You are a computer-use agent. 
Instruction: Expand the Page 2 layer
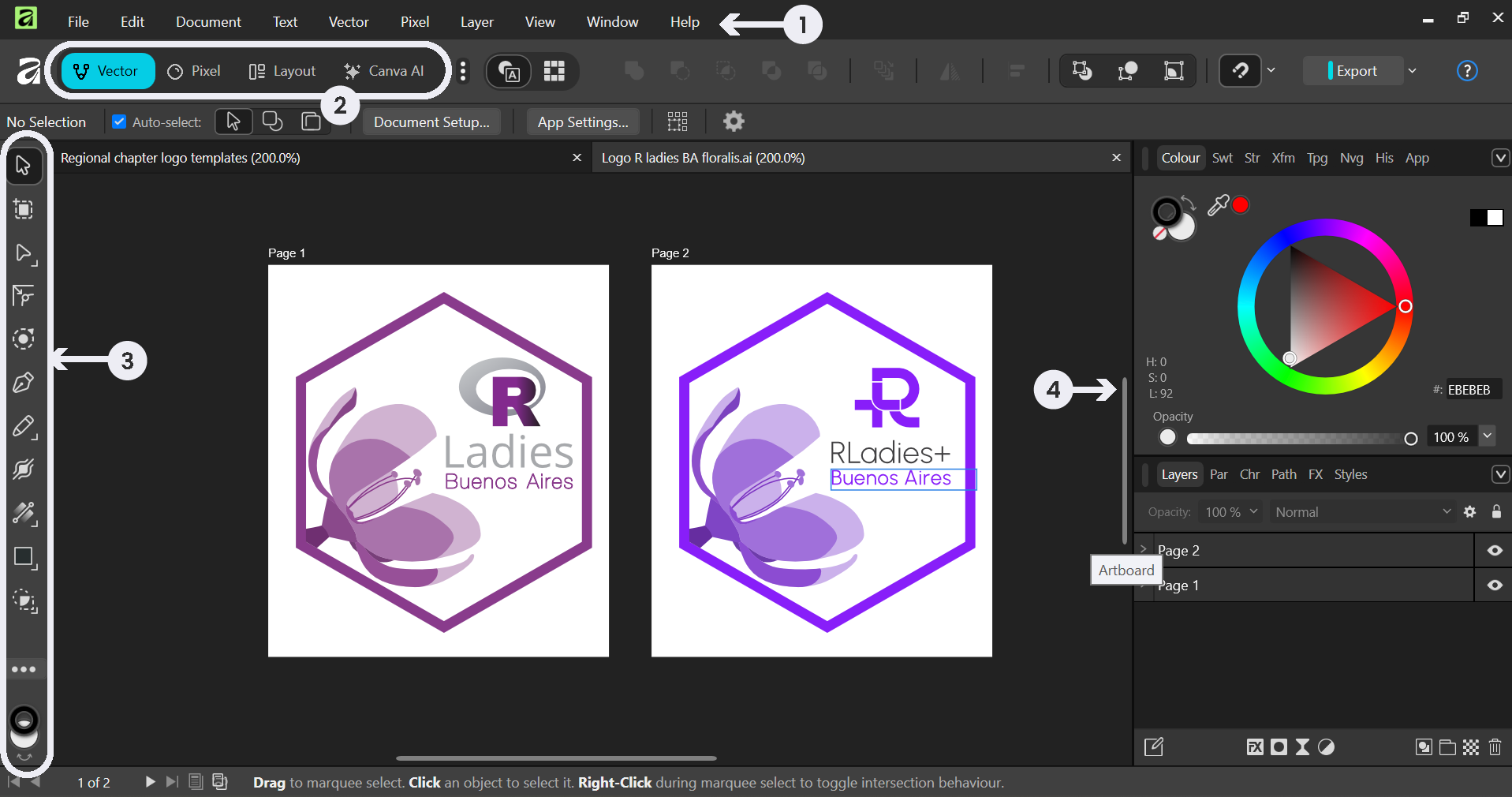point(1144,549)
